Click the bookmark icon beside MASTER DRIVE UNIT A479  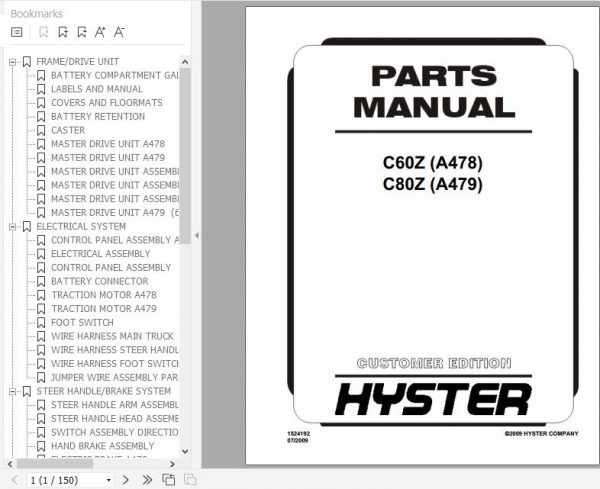point(41,158)
